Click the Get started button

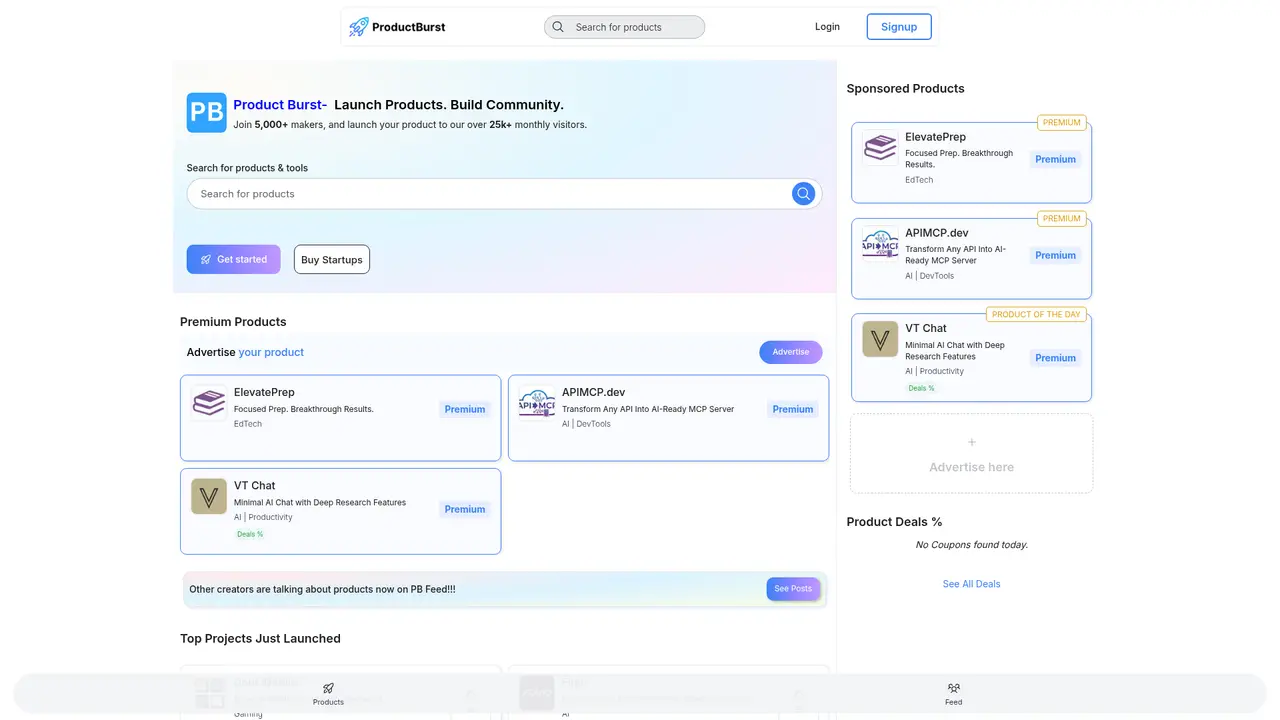[x=233, y=259]
